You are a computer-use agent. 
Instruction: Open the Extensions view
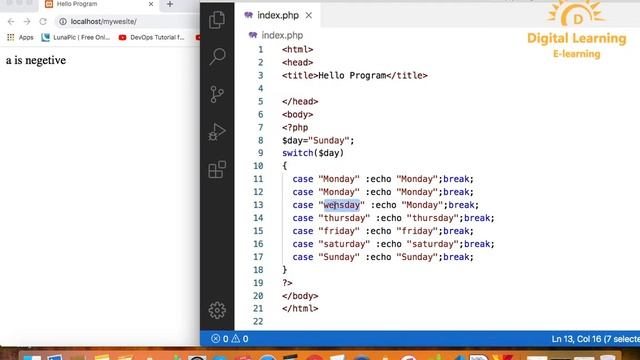(x=217, y=169)
